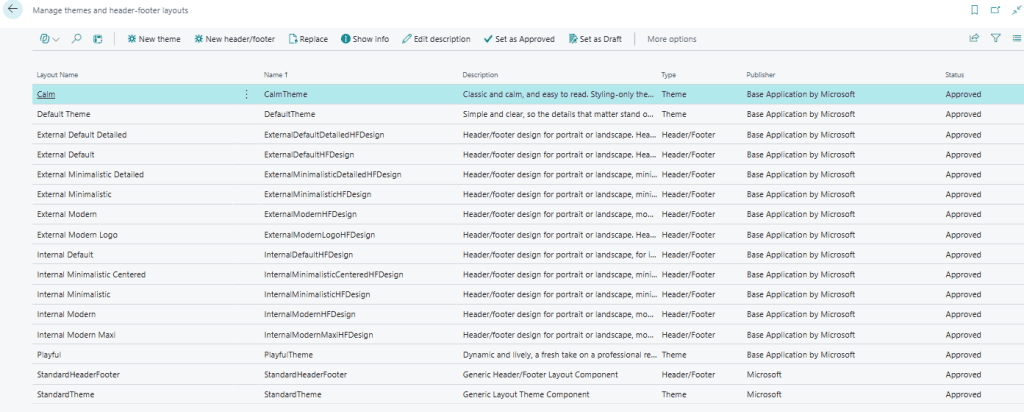
Task: Open row options dots for Calm
Action: (246, 95)
